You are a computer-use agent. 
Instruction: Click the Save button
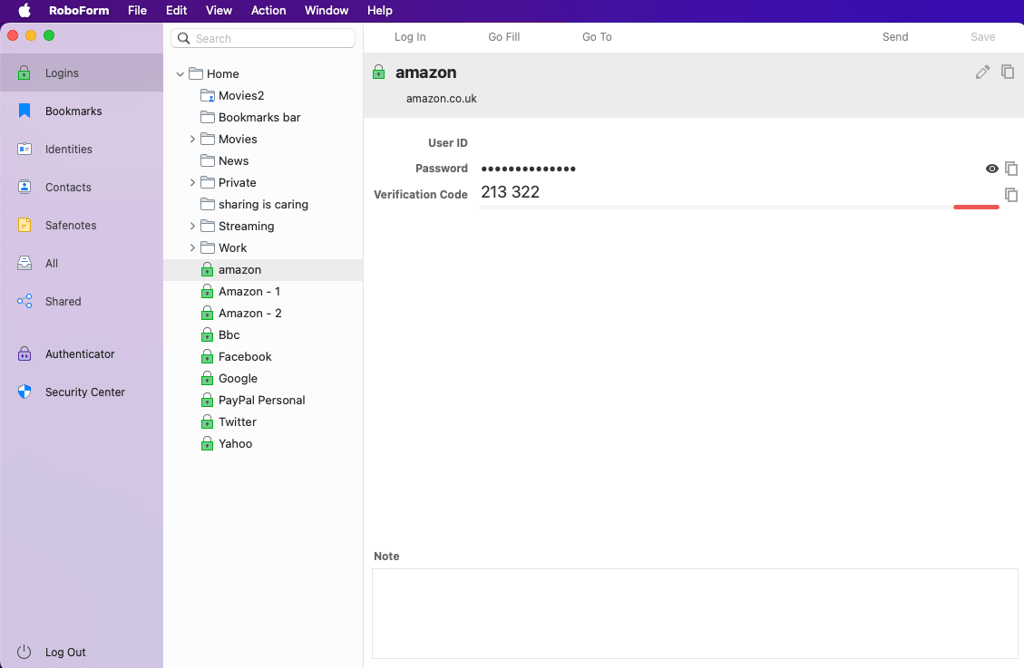coord(982,37)
